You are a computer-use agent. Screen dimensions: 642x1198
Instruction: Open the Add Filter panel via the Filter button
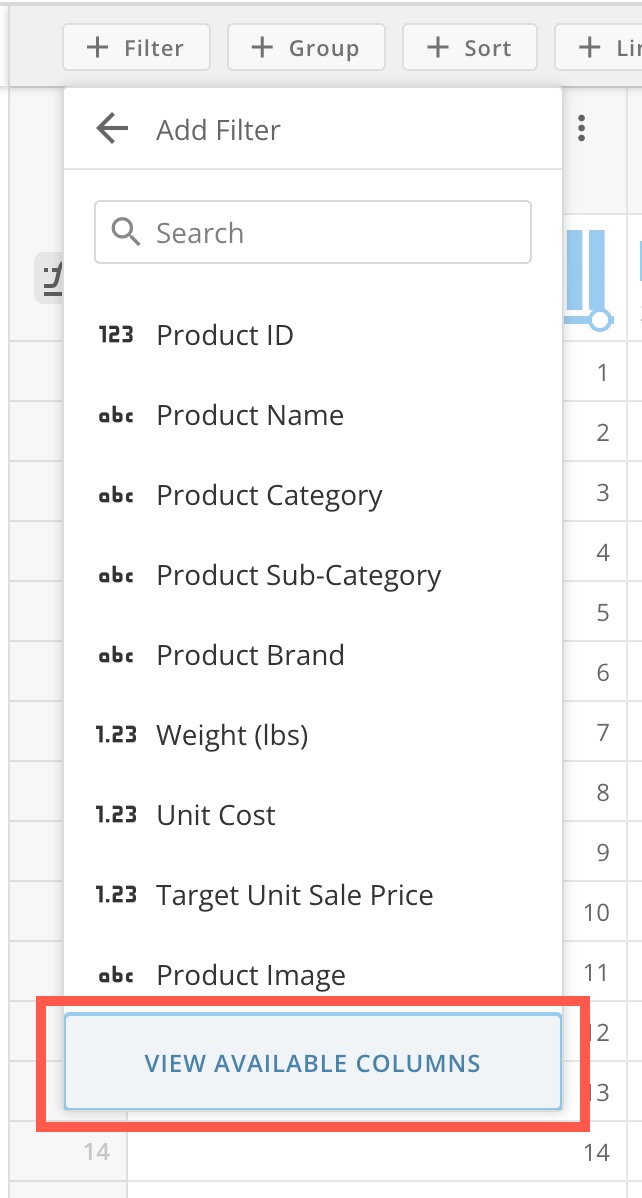[136, 46]
